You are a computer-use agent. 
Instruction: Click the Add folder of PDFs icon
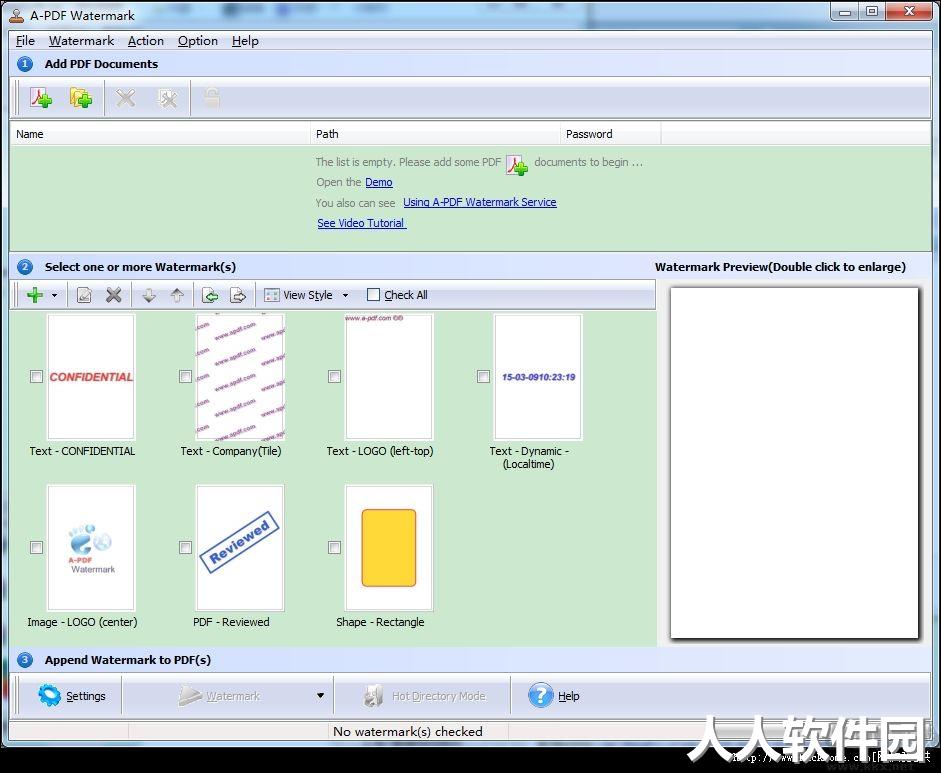(x=81, y=97)
